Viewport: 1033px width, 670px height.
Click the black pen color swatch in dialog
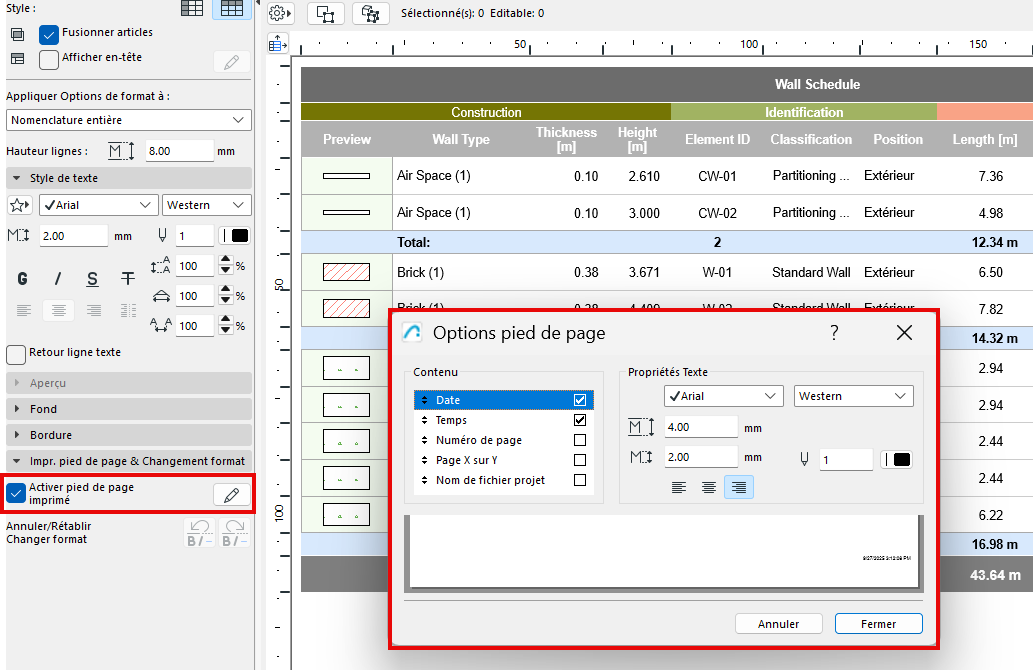click(x=900, y=459)
